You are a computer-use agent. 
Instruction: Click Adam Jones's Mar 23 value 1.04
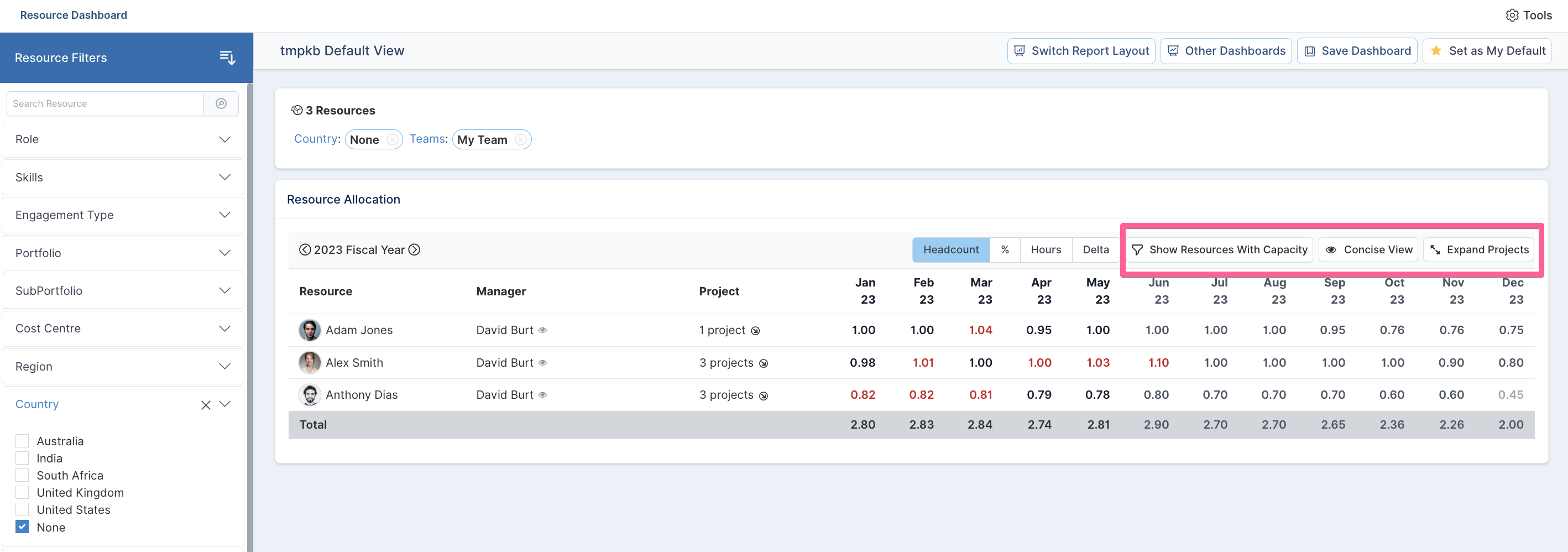980,330
